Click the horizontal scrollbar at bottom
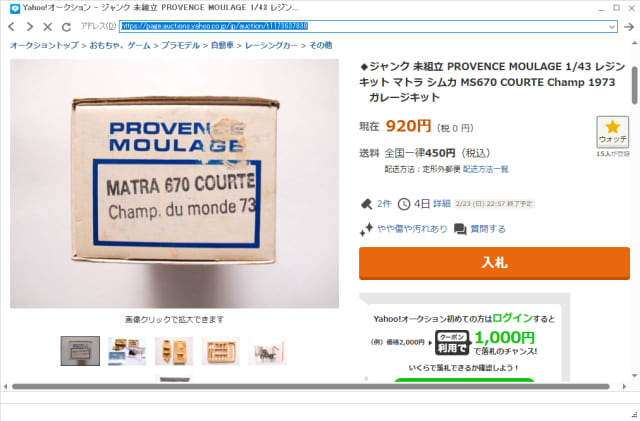The width and height of the screenshot is (640, 421). 311,386
